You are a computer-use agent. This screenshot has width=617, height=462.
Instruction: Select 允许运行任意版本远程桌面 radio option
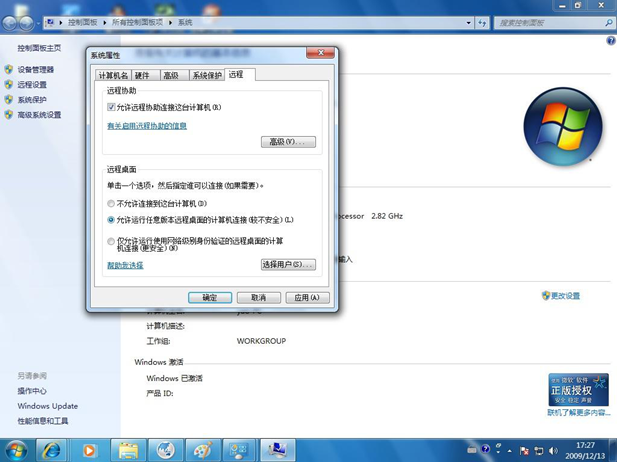pyautogui.click(x=111, y=220)
